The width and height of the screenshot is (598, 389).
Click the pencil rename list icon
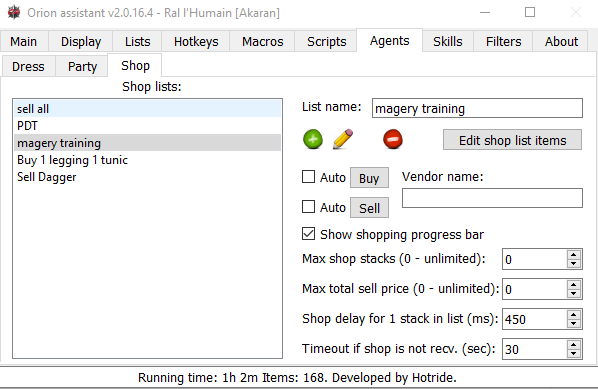[x=342, y=139]
